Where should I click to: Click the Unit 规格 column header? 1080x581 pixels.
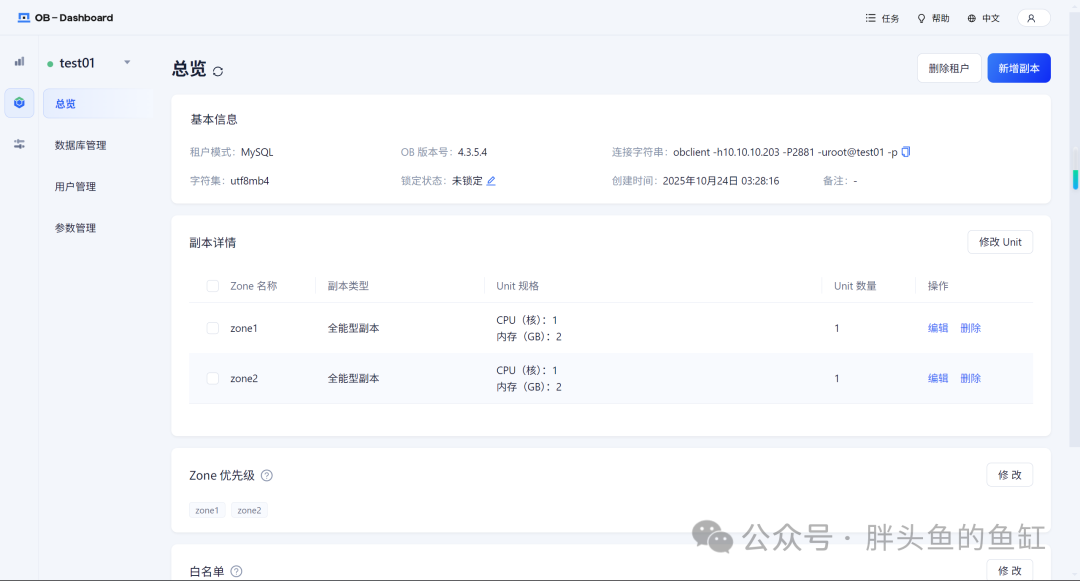point(517,286)
